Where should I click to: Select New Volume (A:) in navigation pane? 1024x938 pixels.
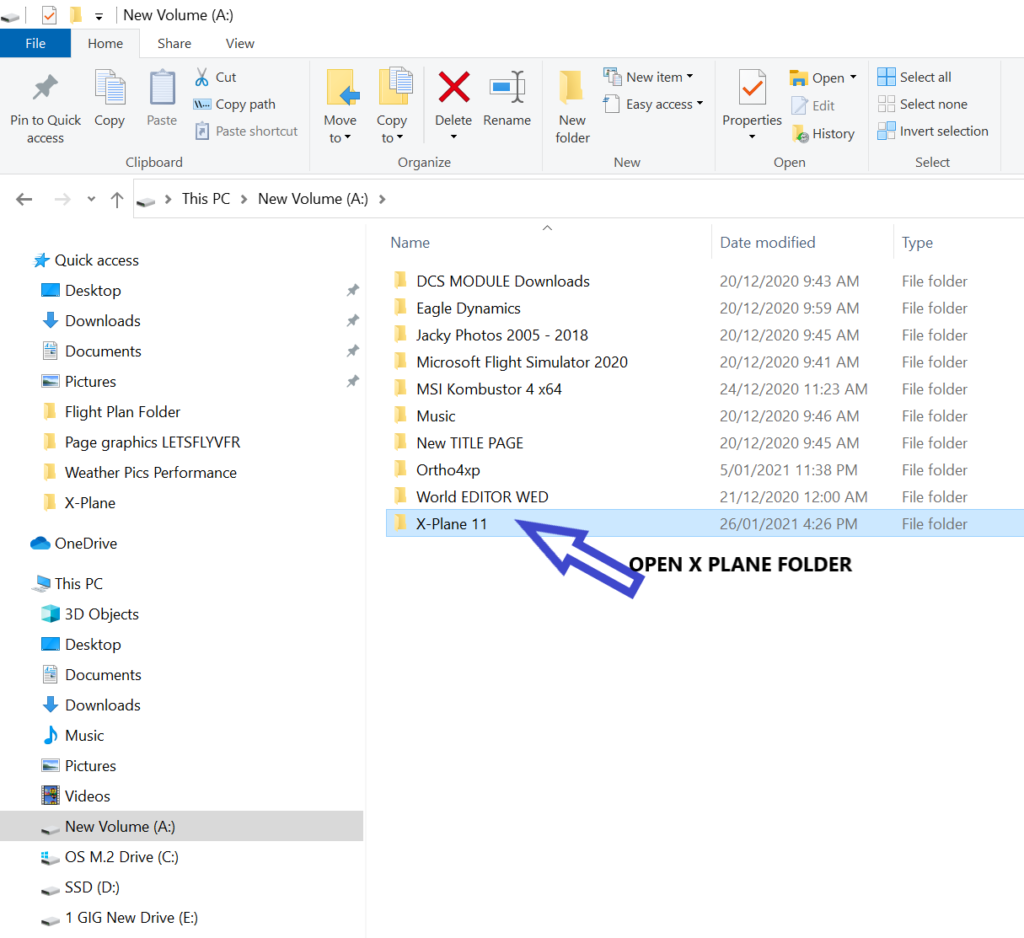(x=182, y=827)
